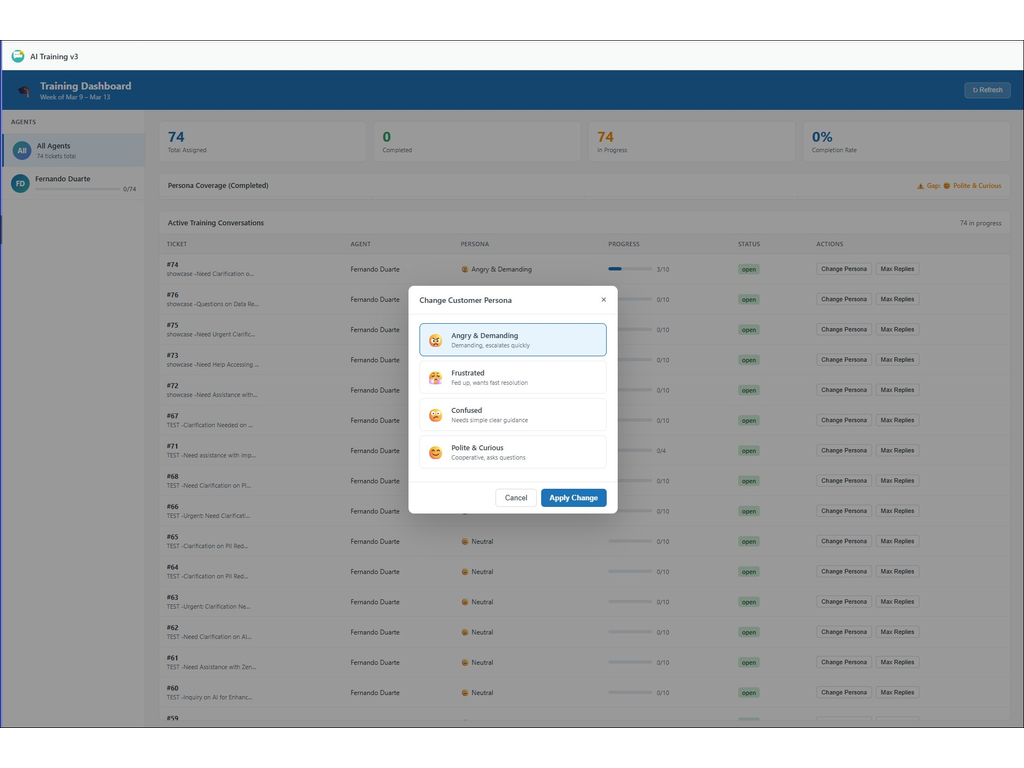Cancel the persona change dialog
The image size is (1024, 768).
tap(516, 498)
